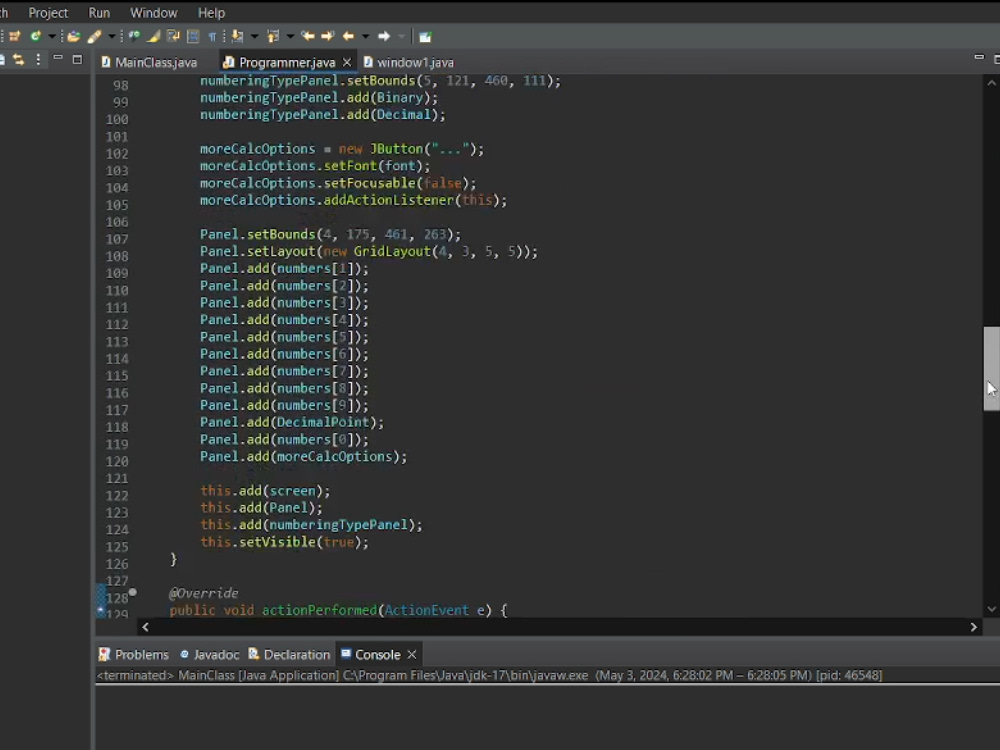Click the Pin Editor icon
Screen dimensions: 1000x750
[425, 36]
